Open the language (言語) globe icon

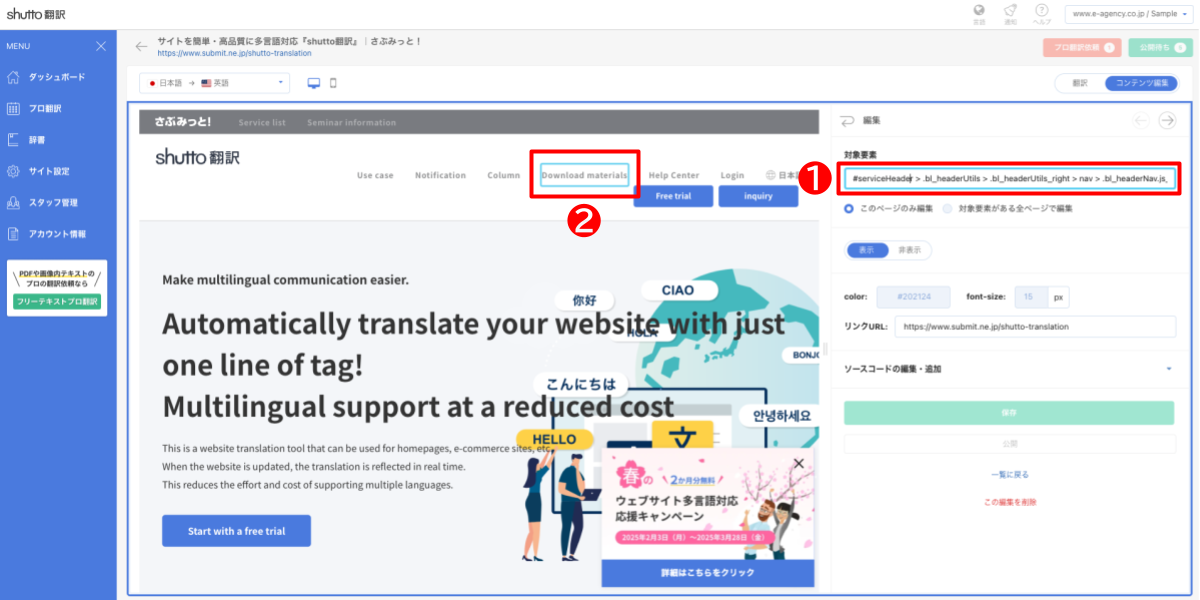979,10
